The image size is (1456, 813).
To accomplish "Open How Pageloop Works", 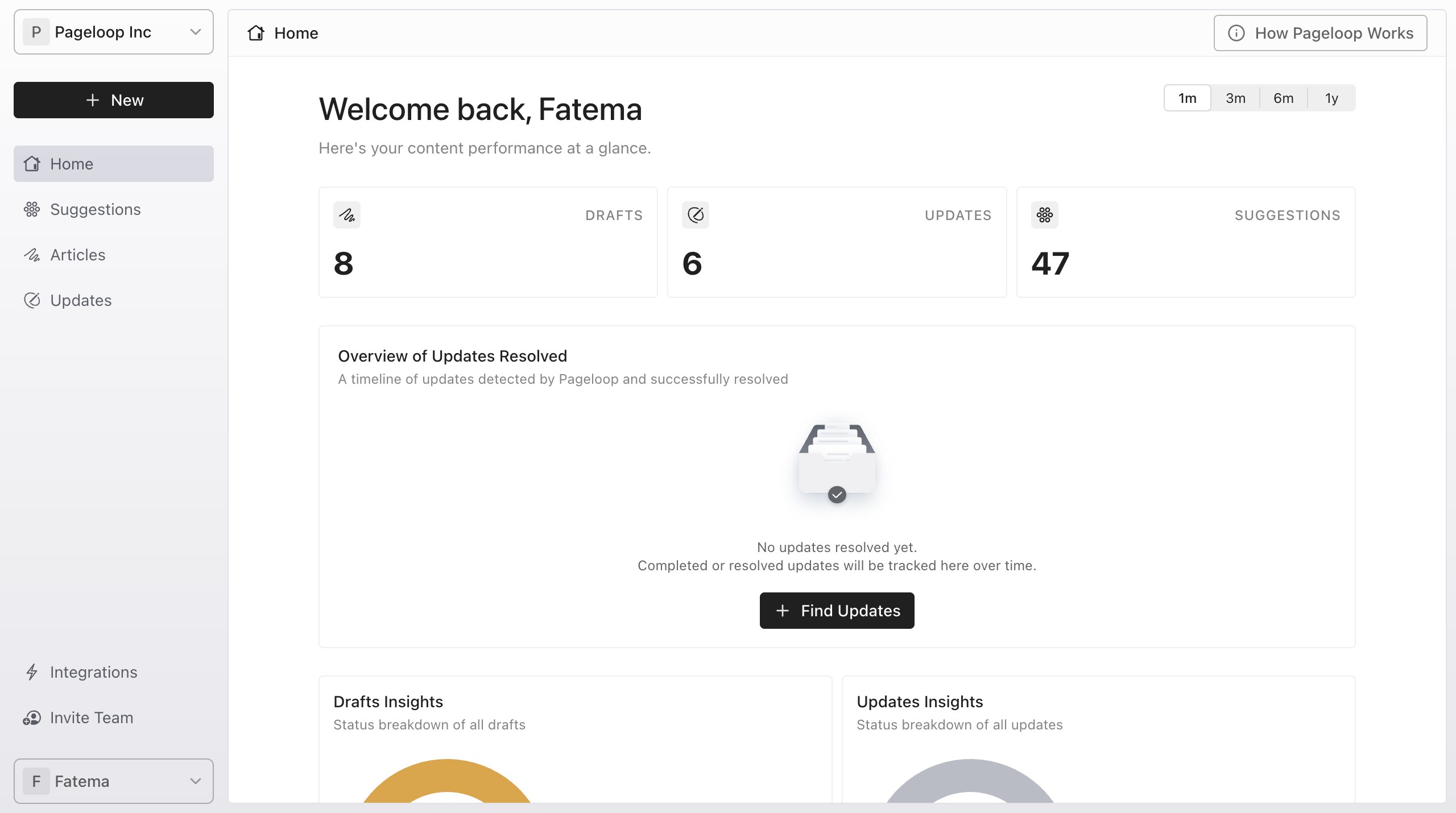I will tap(1321, 33).
